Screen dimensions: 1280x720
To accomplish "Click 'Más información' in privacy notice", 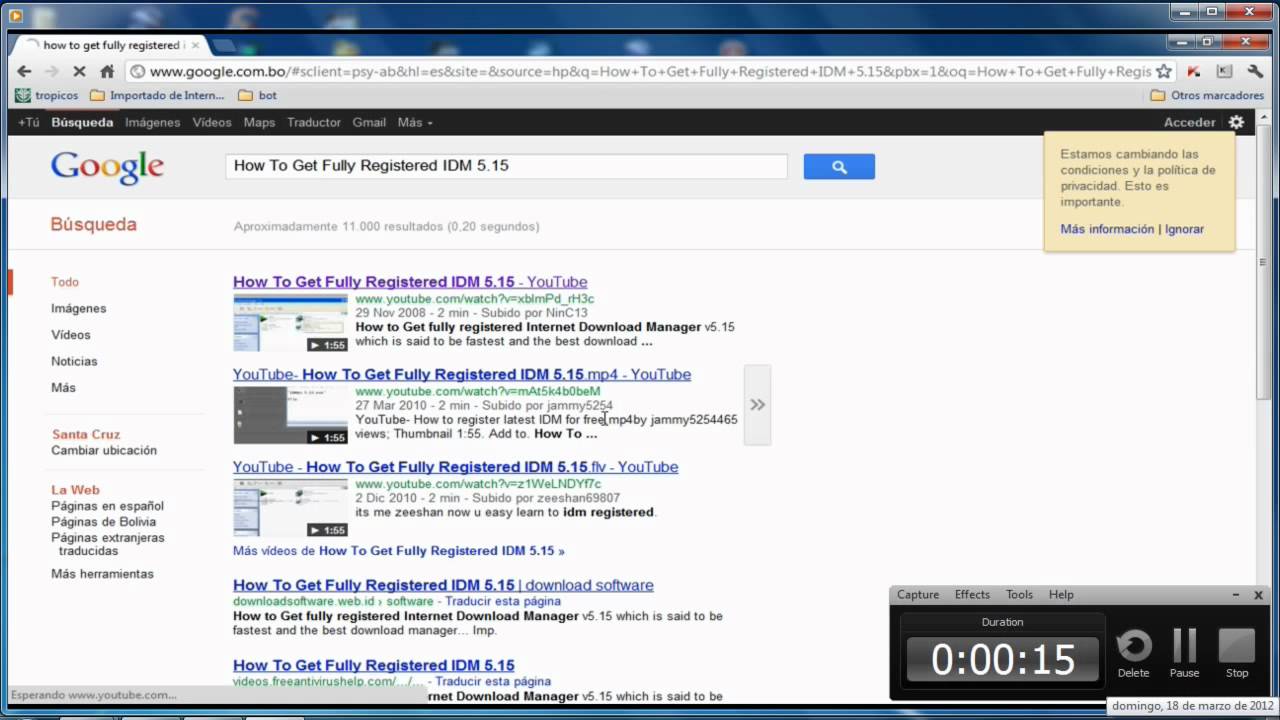I will point(1107,229).
